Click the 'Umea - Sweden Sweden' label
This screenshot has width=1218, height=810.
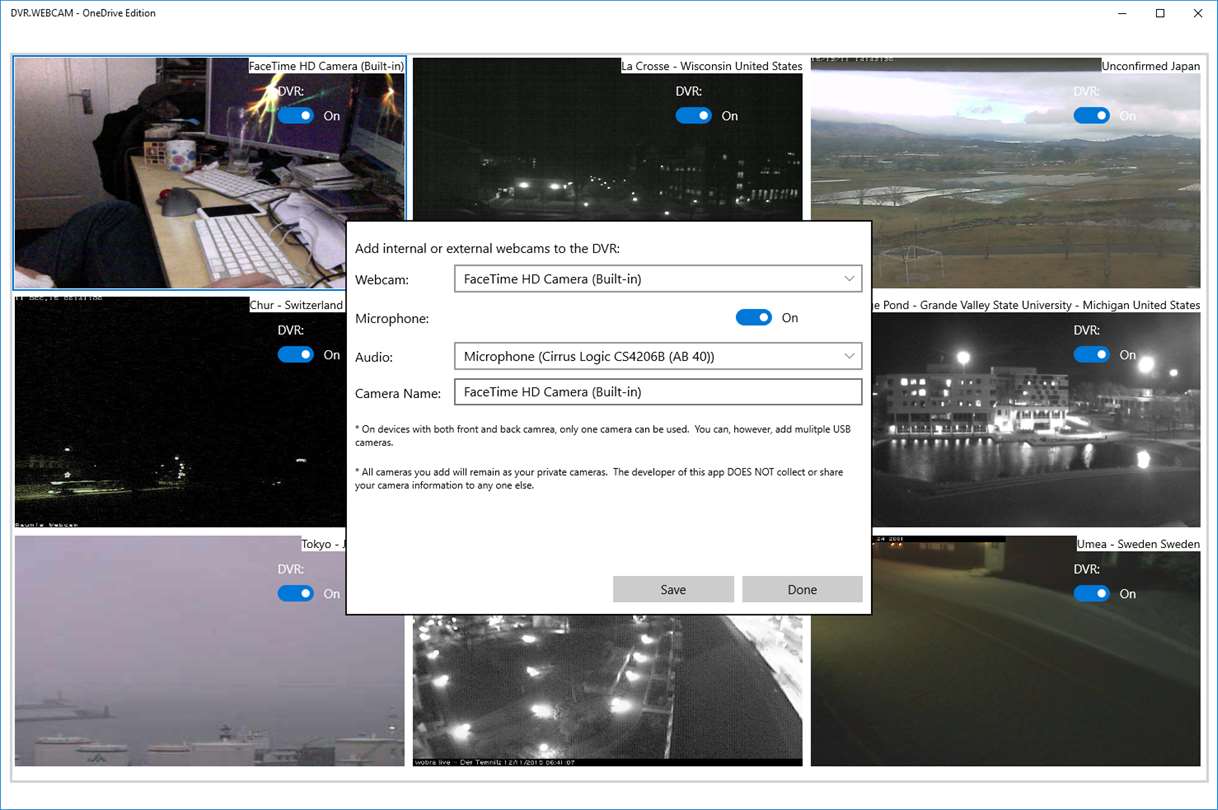[x=1138, y=544]
